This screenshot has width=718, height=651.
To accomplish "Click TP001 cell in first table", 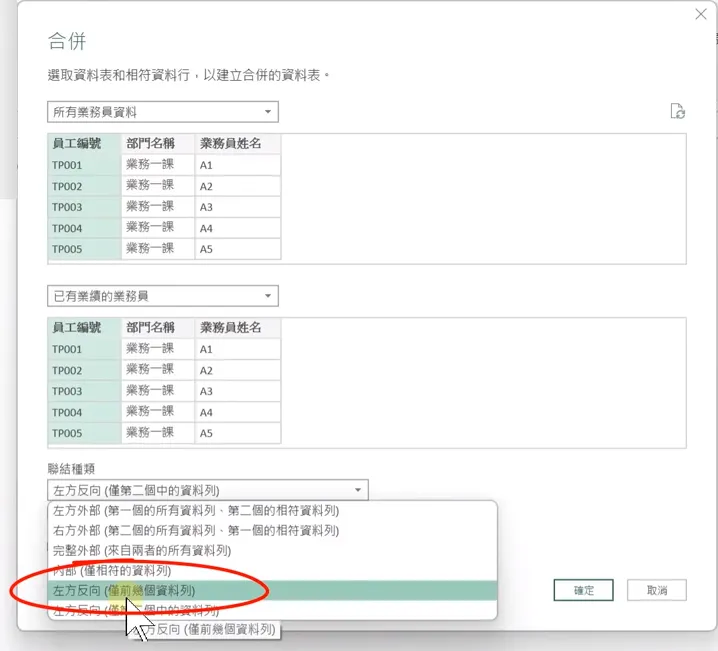I will pos(84,165).
